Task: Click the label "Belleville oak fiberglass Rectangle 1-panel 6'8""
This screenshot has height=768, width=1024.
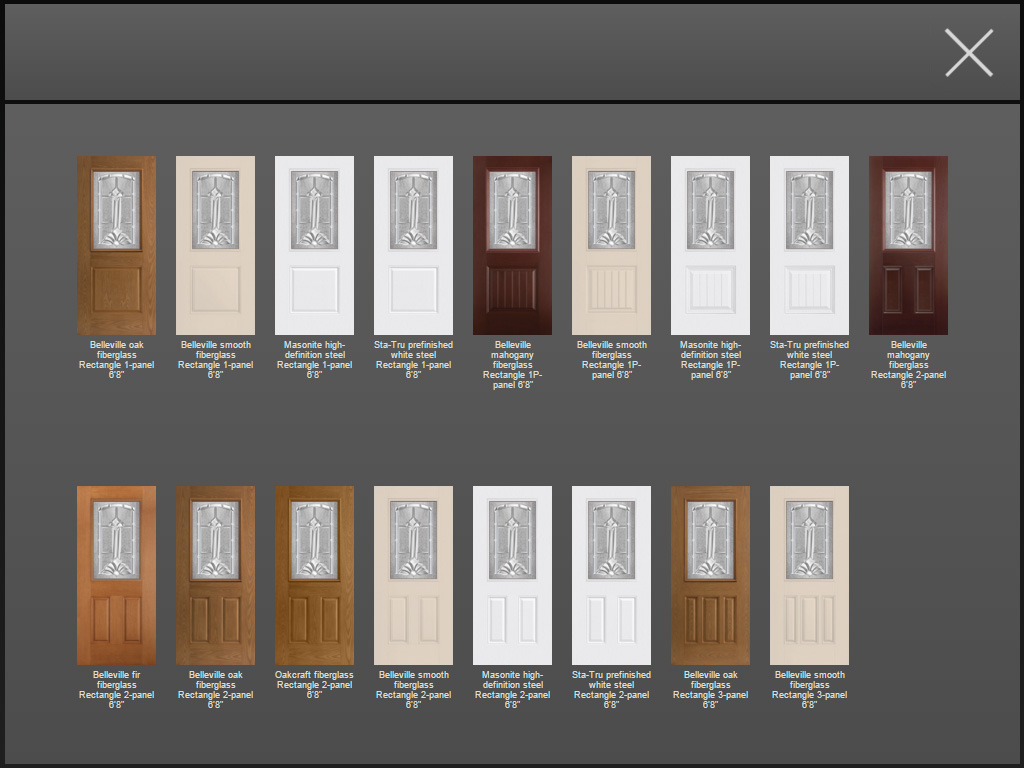Action: tap(116, 360)
